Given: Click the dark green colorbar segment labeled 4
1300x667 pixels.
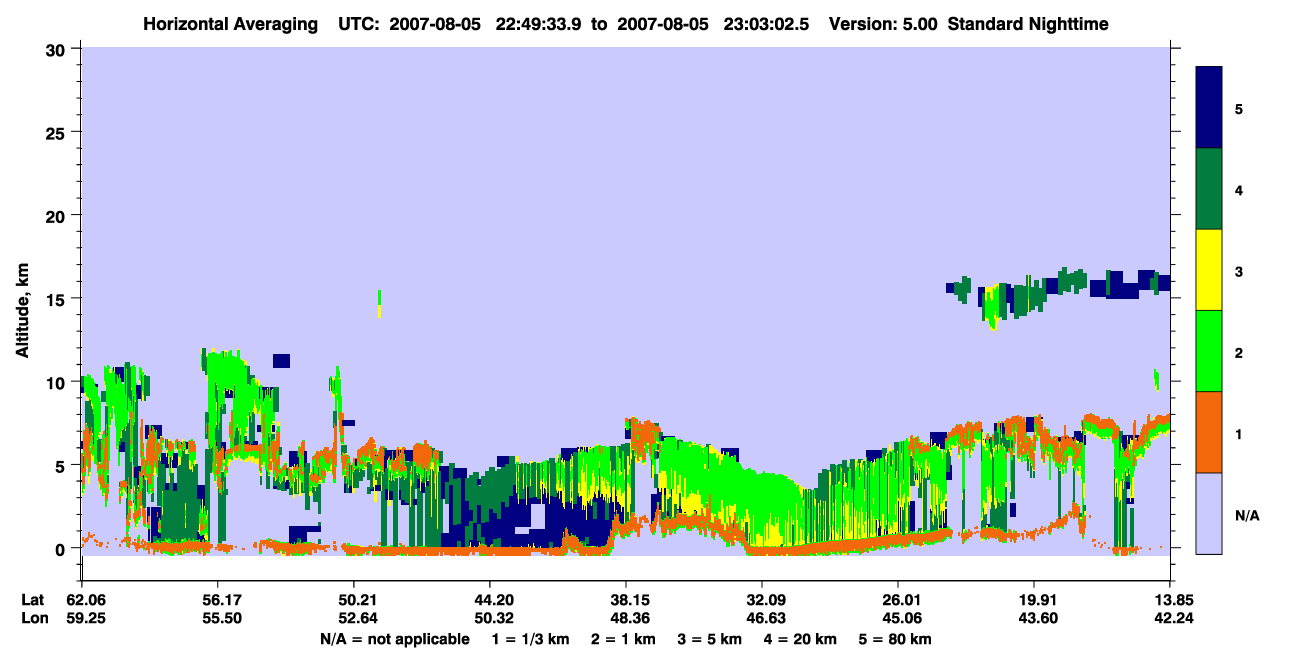Looking at the screenshot, I should tap(1209, 189).
